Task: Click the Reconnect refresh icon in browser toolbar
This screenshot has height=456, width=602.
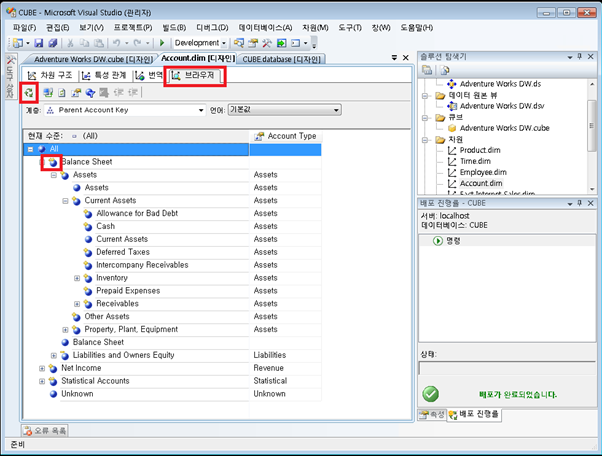Action: pos(29,93)
